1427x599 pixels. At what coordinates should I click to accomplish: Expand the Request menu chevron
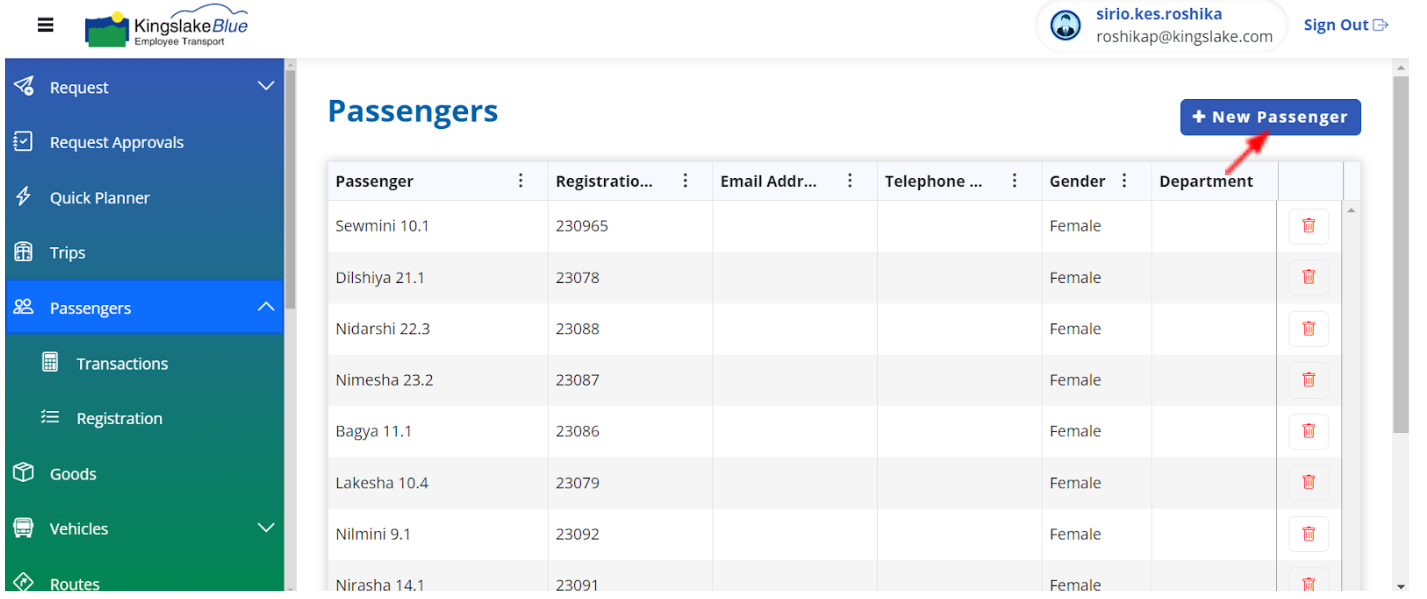pos(266,86)
